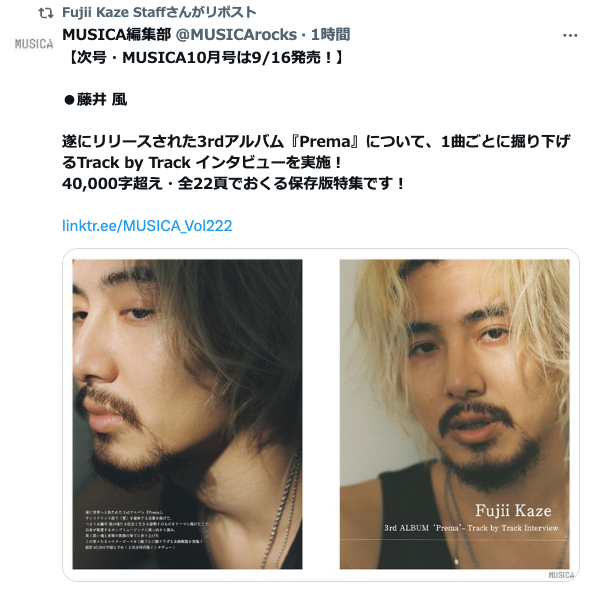Click the Track by Track インタビューを実施 line
This screenshot has height=590, width=590.
pyautogui.click(x=202, y=163)
